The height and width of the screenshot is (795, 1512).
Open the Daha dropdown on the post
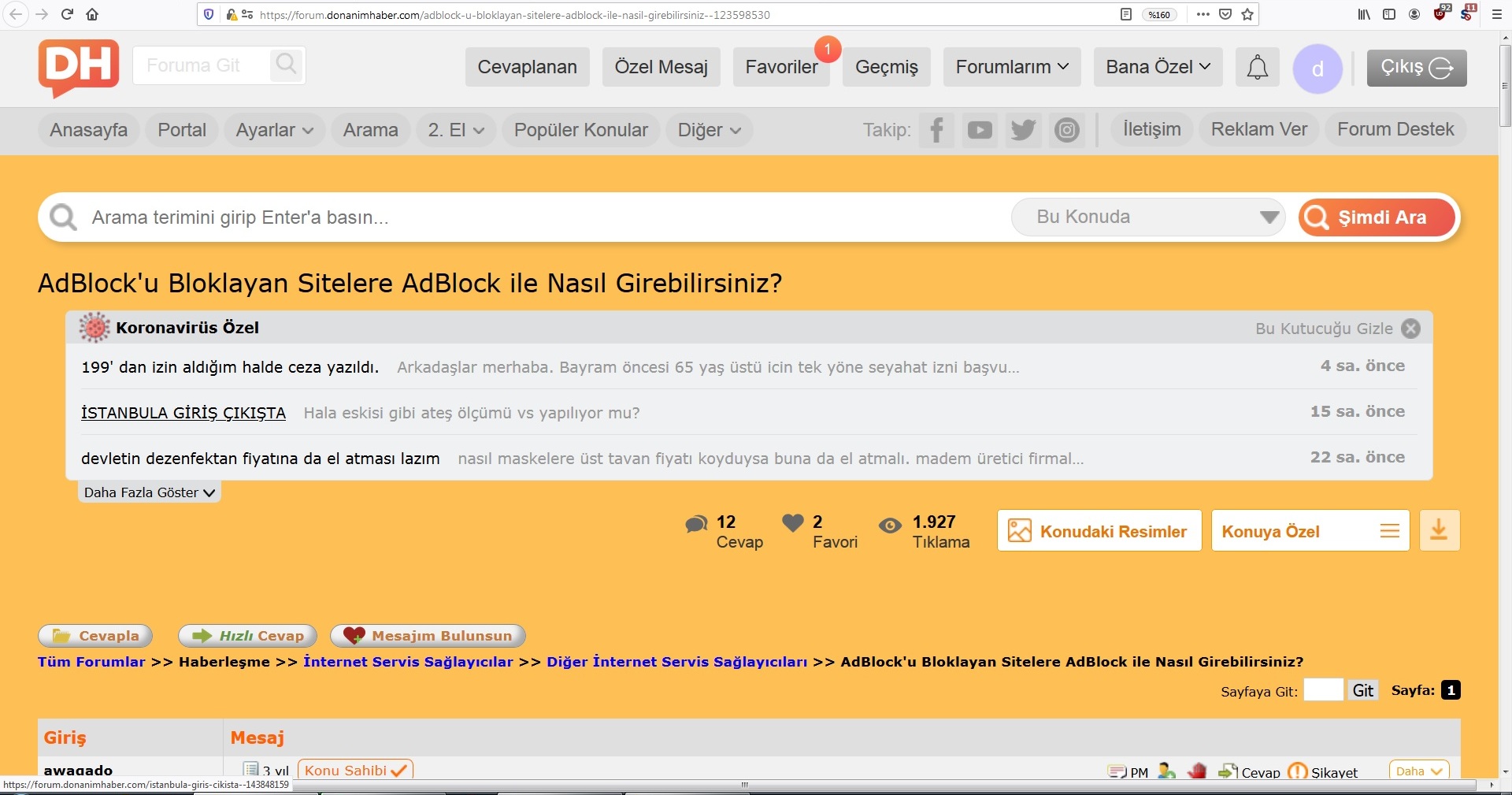(x=1419, y=771)
